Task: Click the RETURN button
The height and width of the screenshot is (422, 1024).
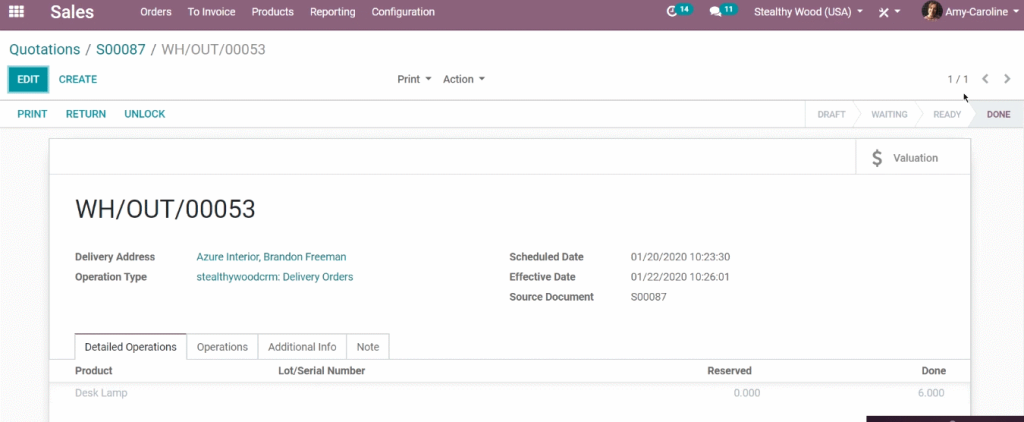Action: [86, 114]
